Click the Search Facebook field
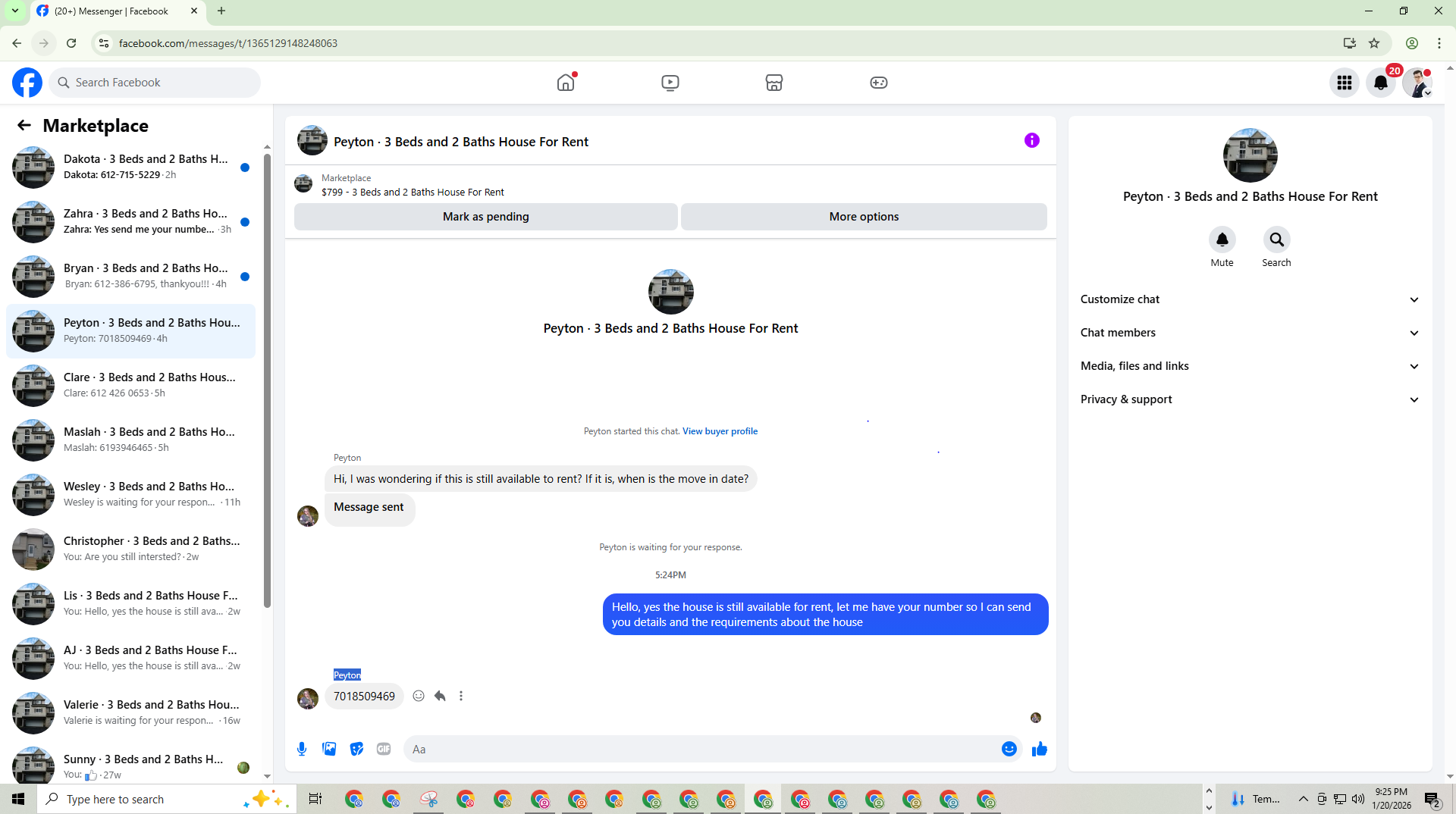The image size is (1456, 814). pos(155,83)
